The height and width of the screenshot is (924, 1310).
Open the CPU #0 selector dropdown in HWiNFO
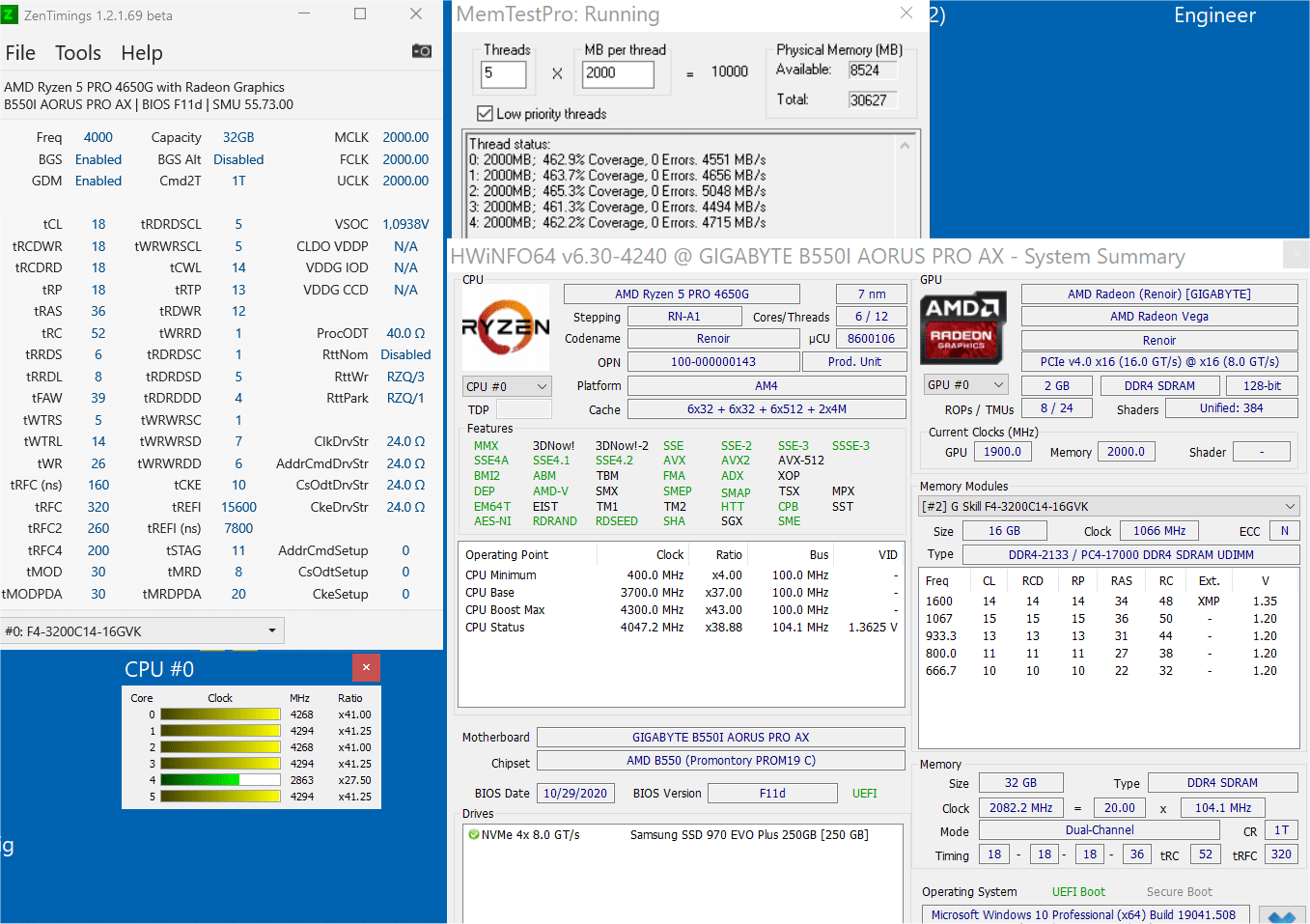(507, 386)
